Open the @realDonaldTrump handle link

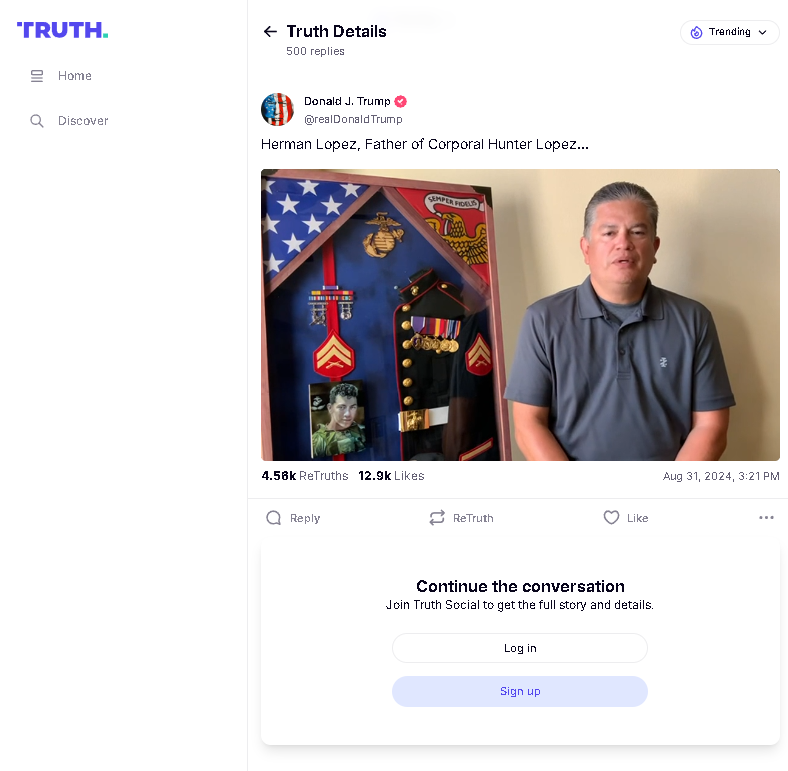[x=353, y=119]
